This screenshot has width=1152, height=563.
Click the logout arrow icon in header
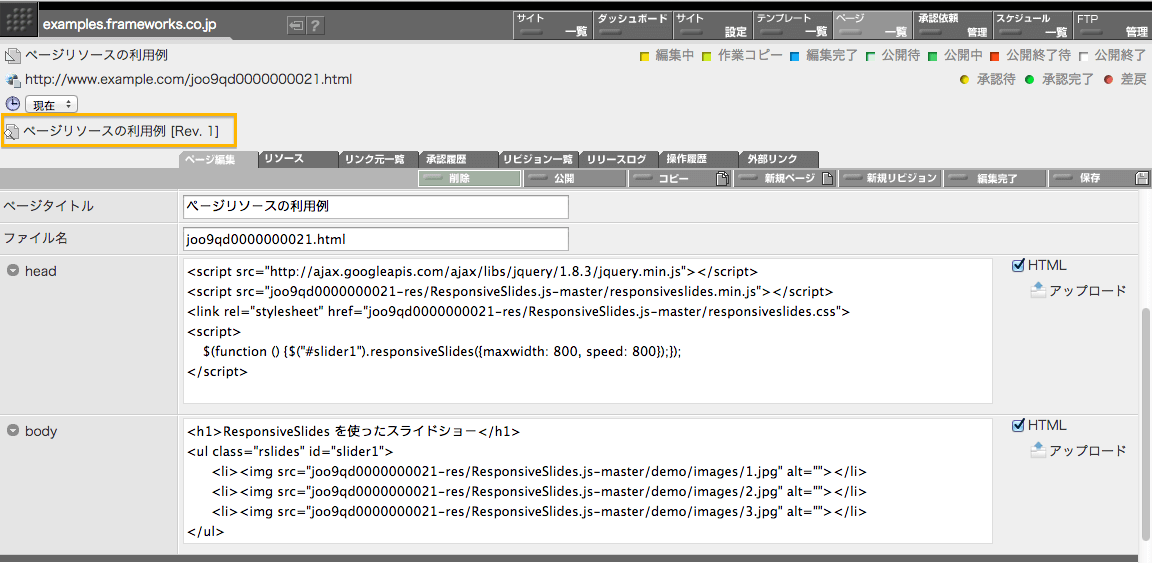coord(296,26)
